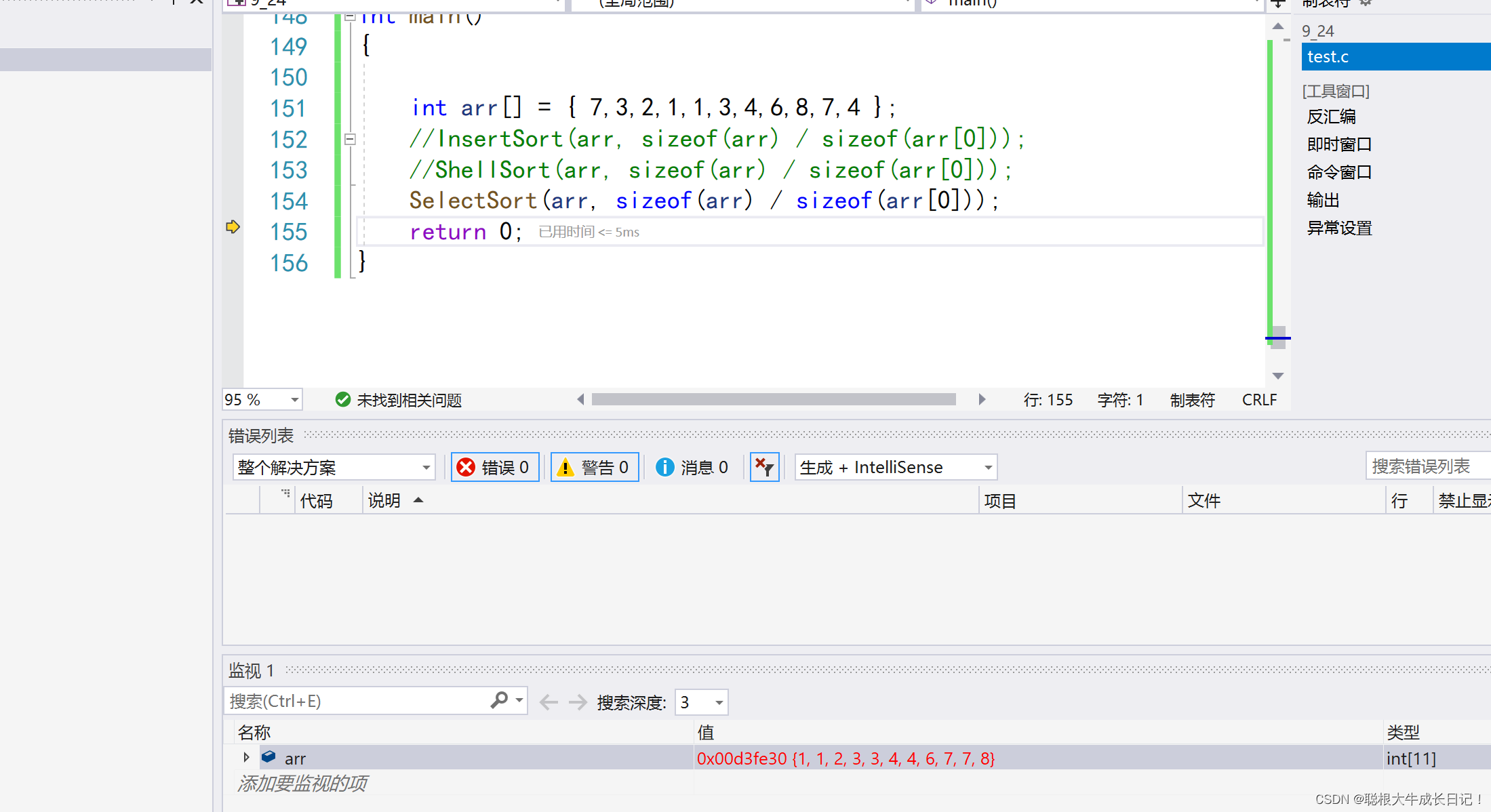Expand the 9_24 project tree node
1491x812 pixels.
tap(1321, 29)
